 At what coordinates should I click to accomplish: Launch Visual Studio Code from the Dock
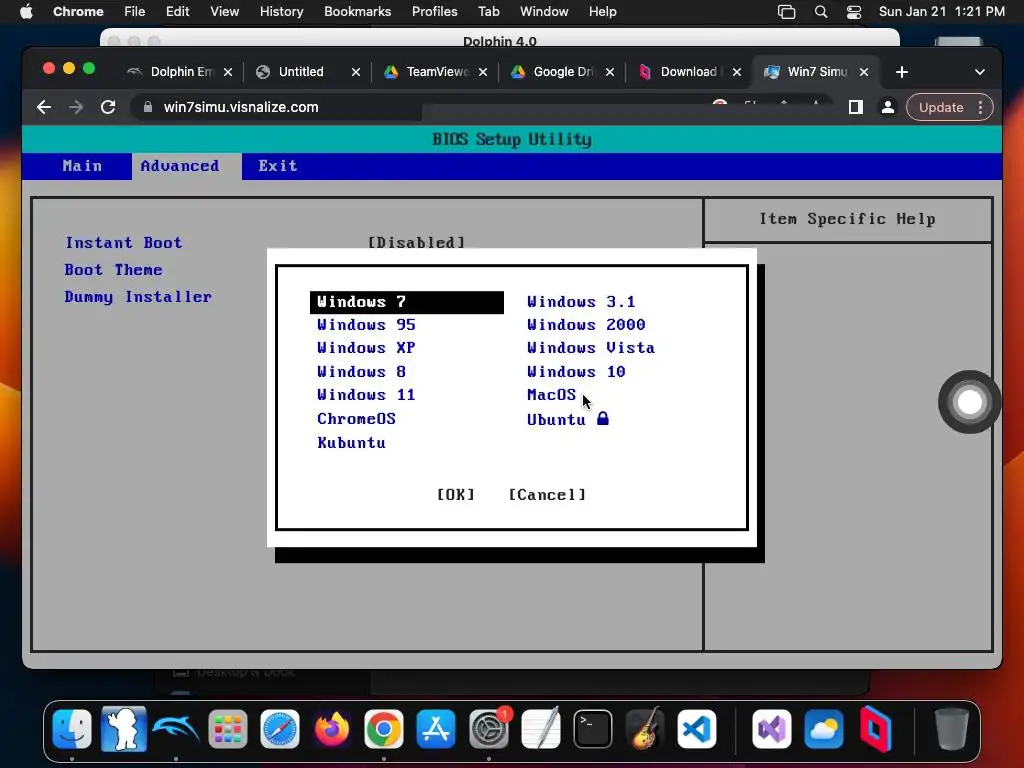(697, 729)
